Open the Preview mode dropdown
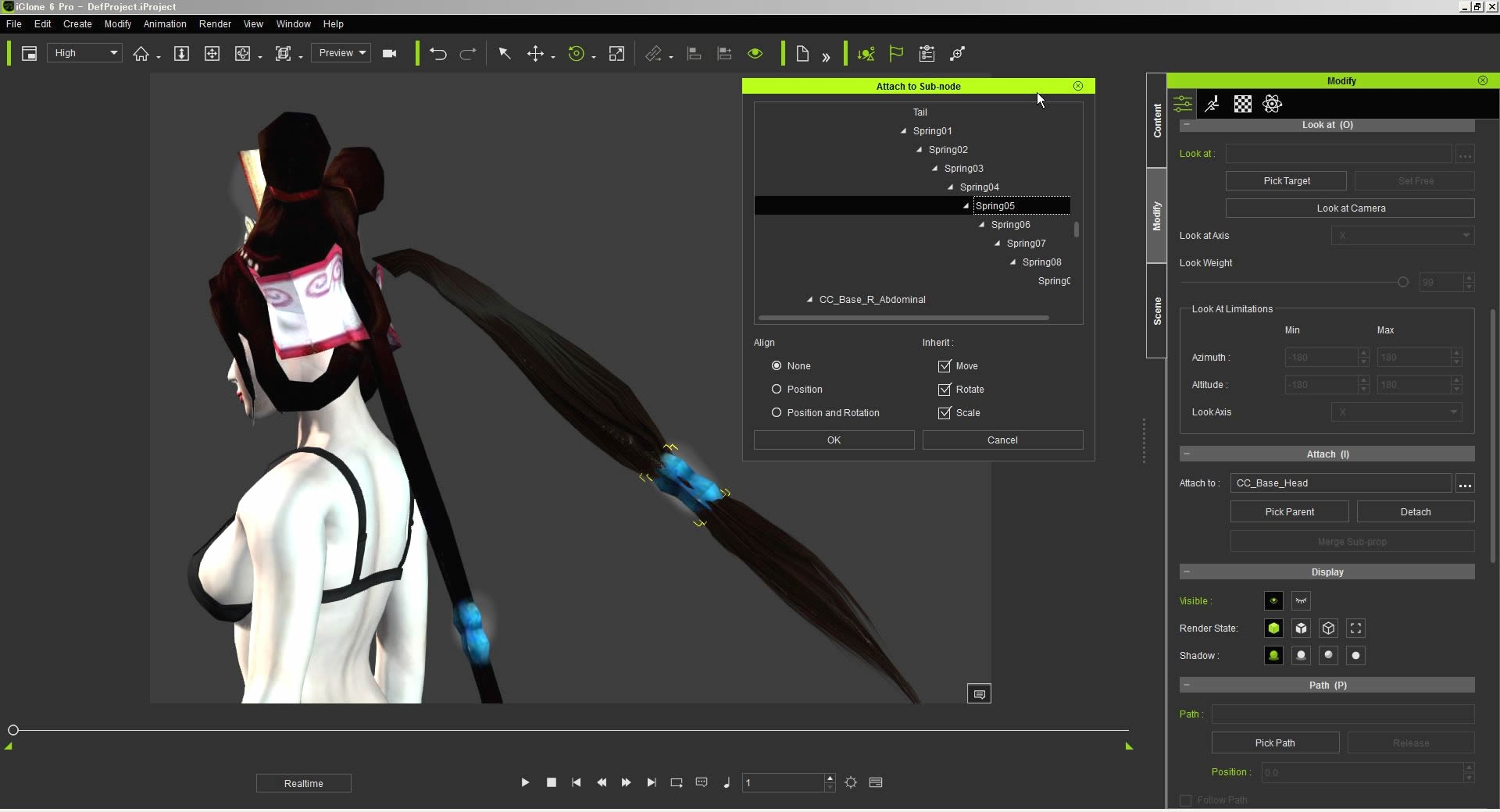Image resolution: width=1500 pixels, height=812 pixels. (x=341, y=53)
